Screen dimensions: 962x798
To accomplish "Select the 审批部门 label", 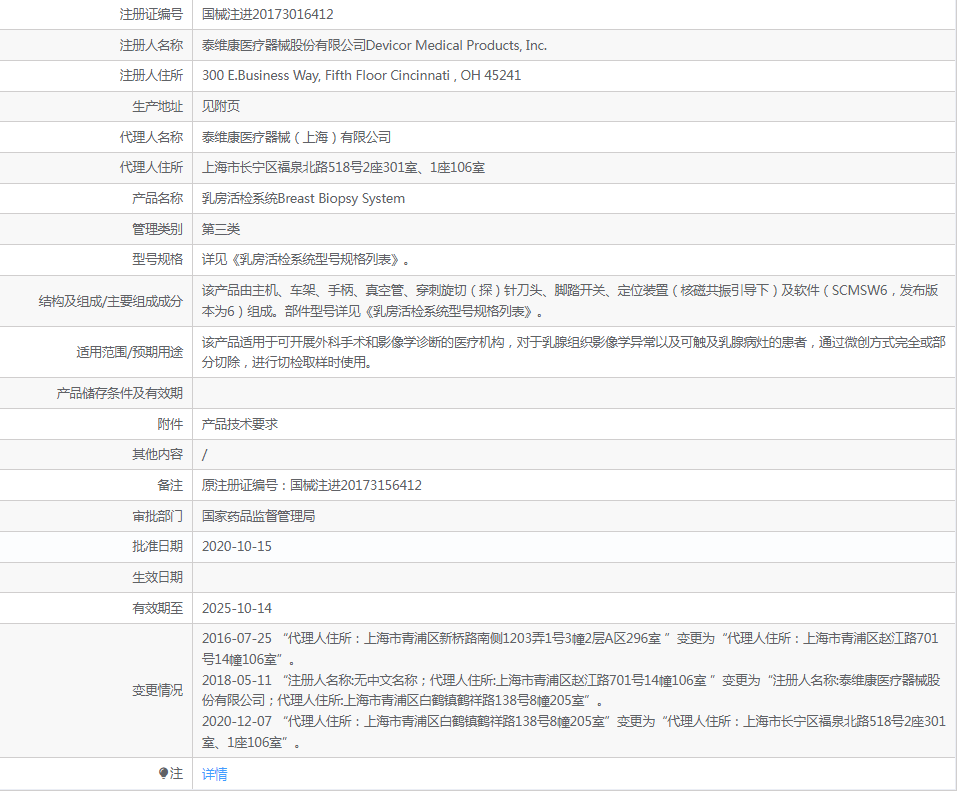I will [x=158, y=516].
